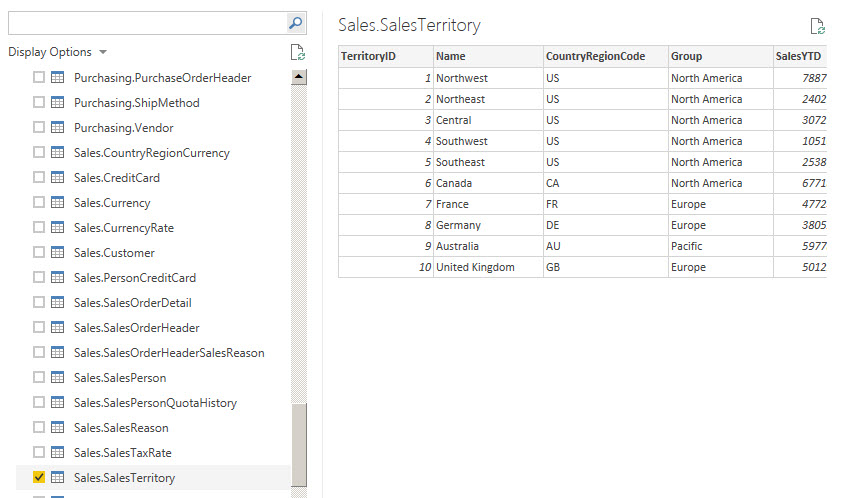The width and height of the screenshot is (841, 498).
Task: Click the TerritoryID column header
Action: (370, 57)
